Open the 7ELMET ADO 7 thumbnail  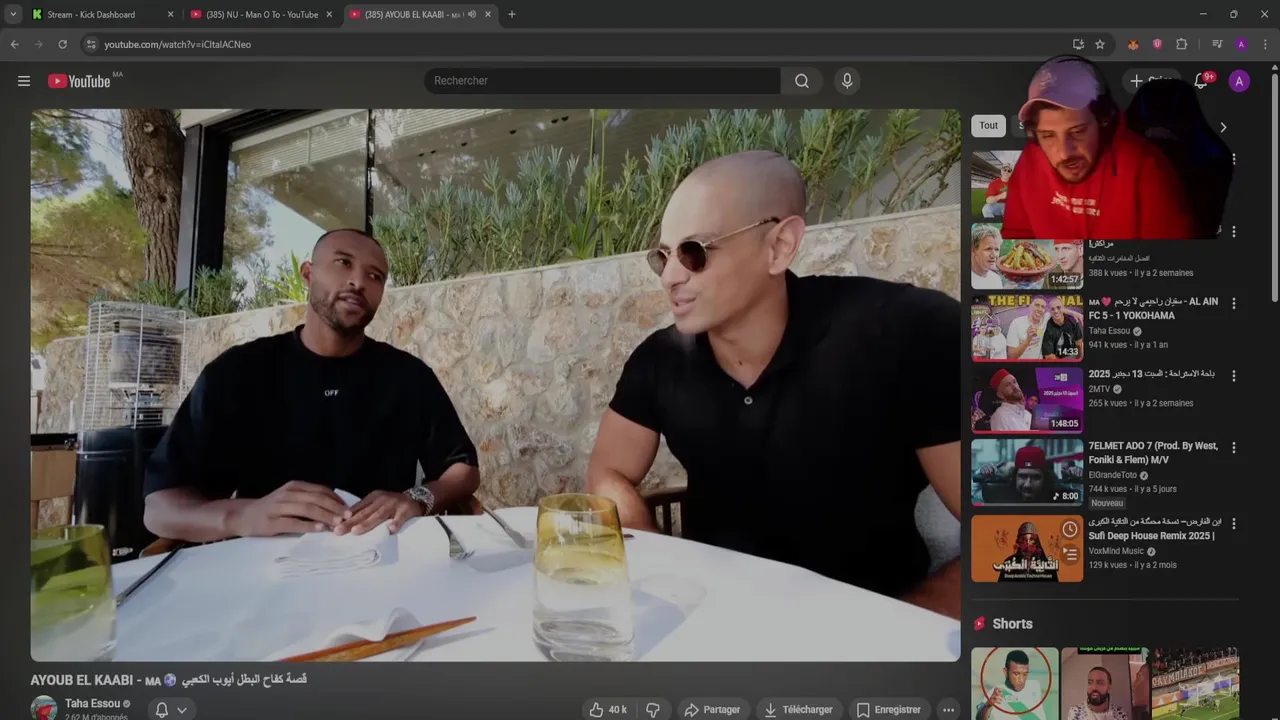click(x=1027, y=472)
